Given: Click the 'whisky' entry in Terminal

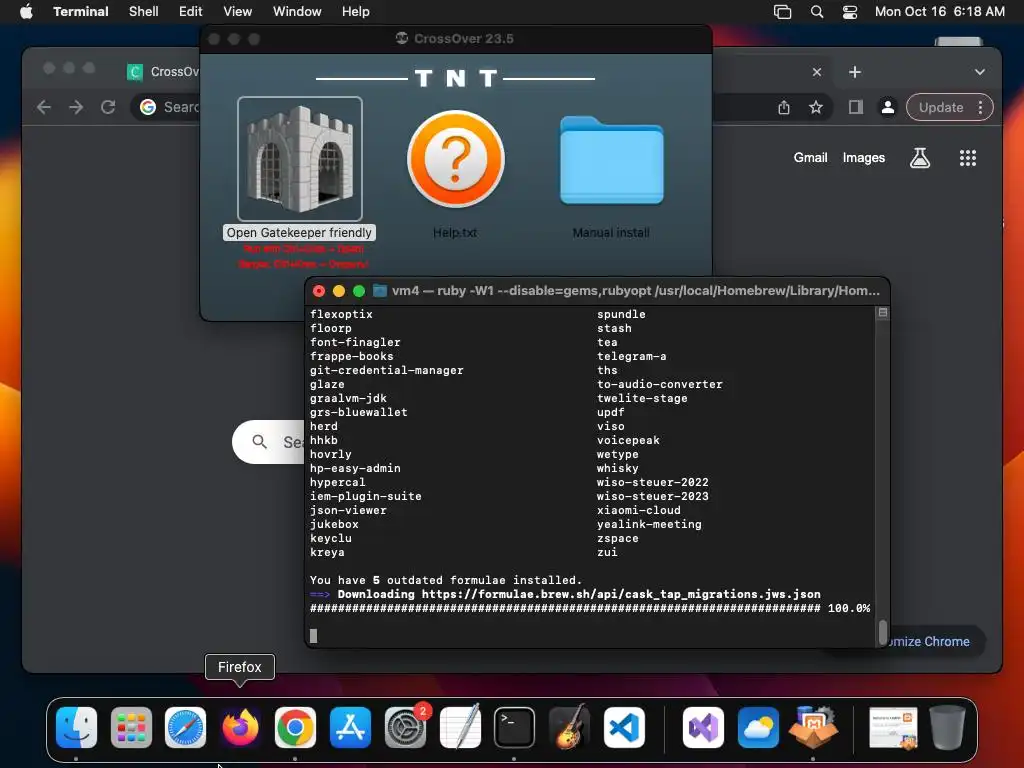Looking at the screenshot, I should 618,468.
